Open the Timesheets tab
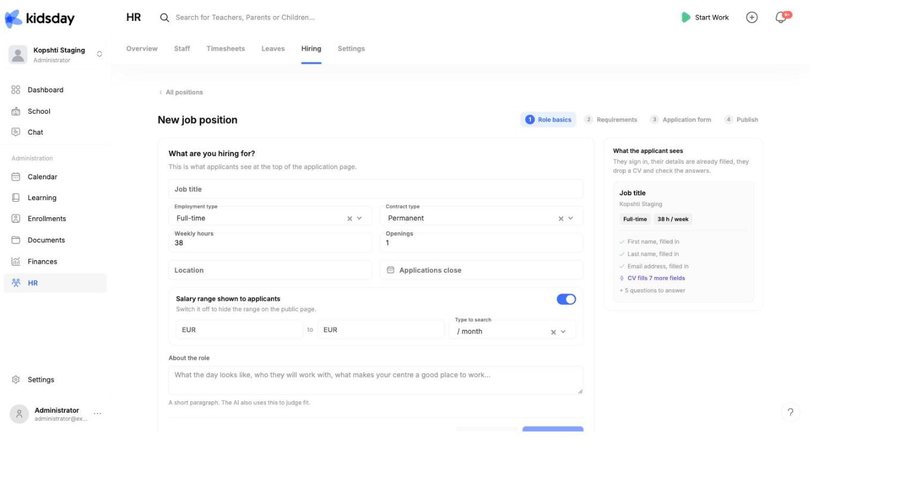The width and height of the screenshot is (900, 483). coord(226,49)
